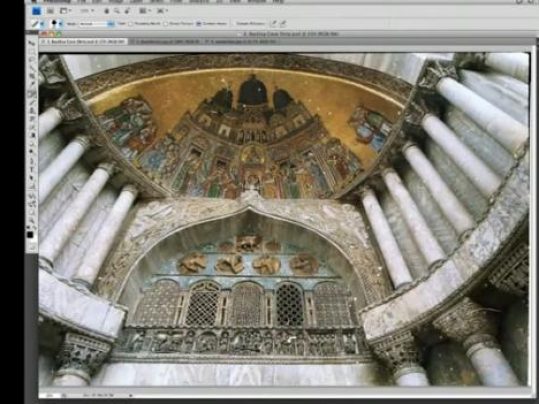Click Rotate View icon in application bar
Viewport: 539px width, 404px height.
[127, 11]
